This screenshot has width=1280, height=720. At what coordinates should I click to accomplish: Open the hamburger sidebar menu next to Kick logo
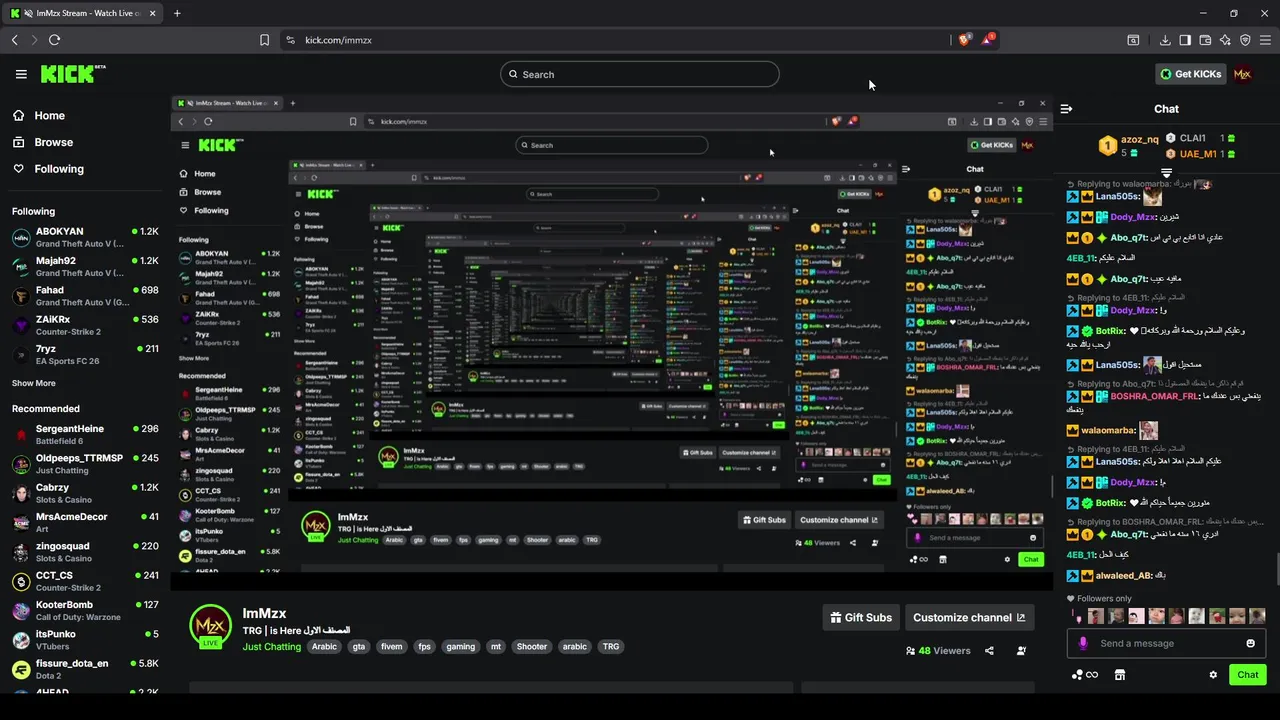21,74
